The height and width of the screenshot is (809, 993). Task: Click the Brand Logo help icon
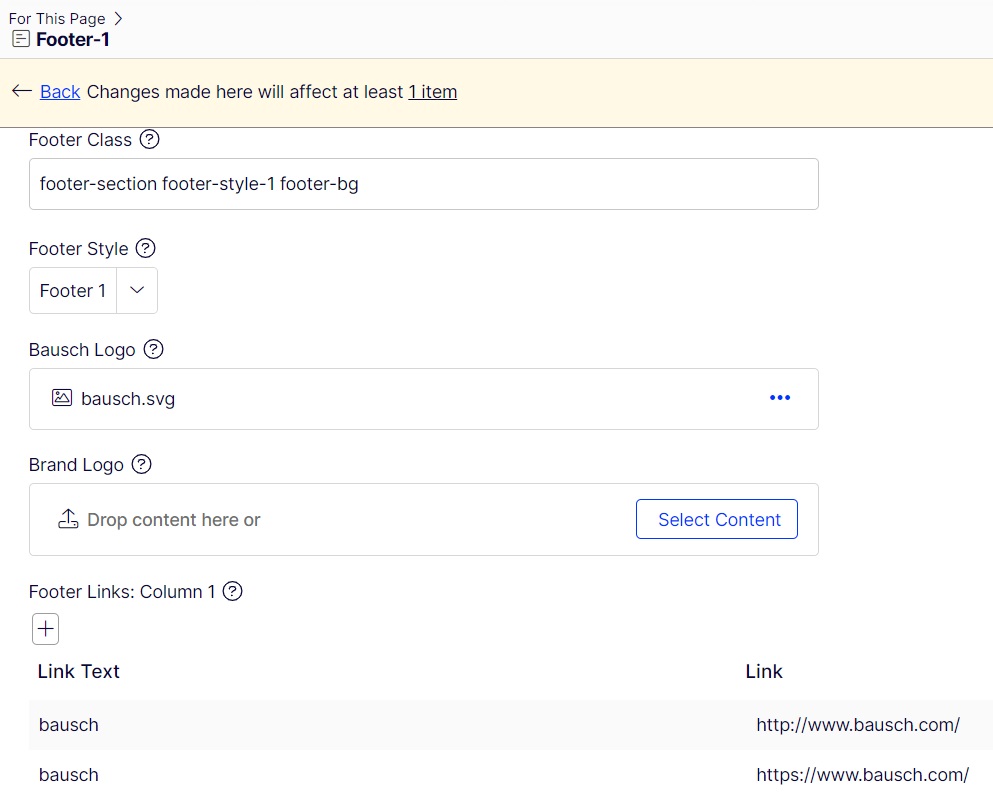pyautogui.click(x=142, y=464)
